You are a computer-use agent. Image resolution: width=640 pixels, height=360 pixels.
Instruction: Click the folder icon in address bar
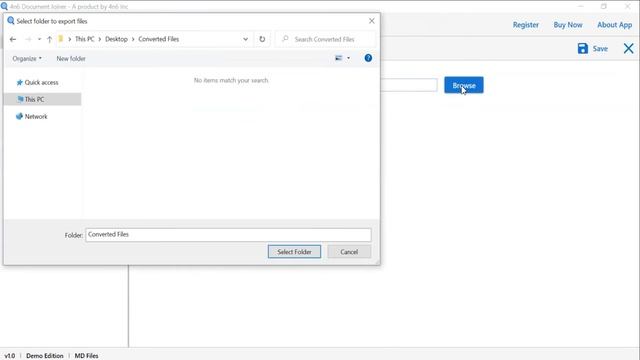pos(60,39)
